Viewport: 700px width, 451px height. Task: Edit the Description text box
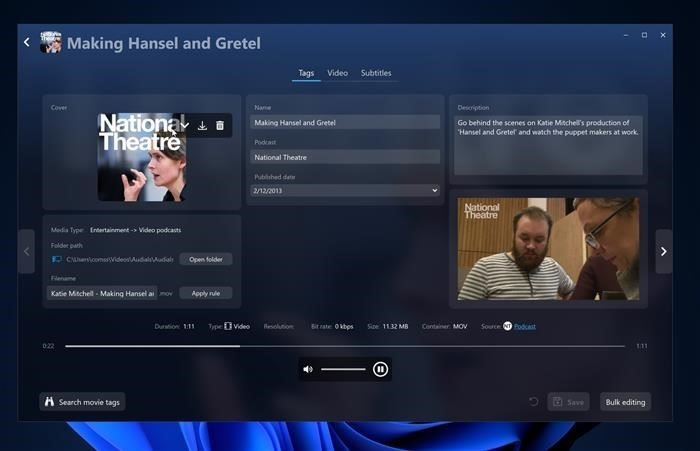point(548,145)
